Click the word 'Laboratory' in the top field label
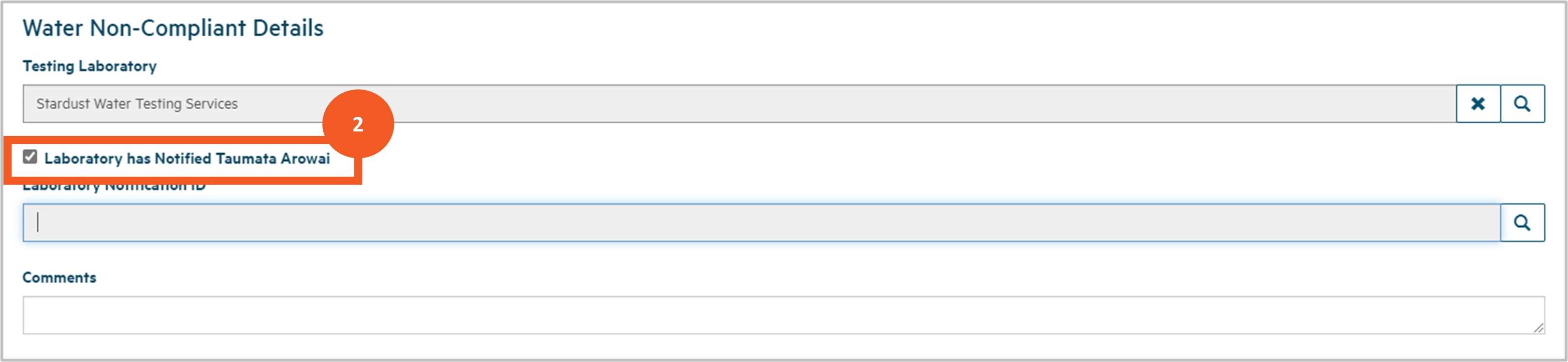The width and height of the screenshot is (1568, 362). click(117, 66)
